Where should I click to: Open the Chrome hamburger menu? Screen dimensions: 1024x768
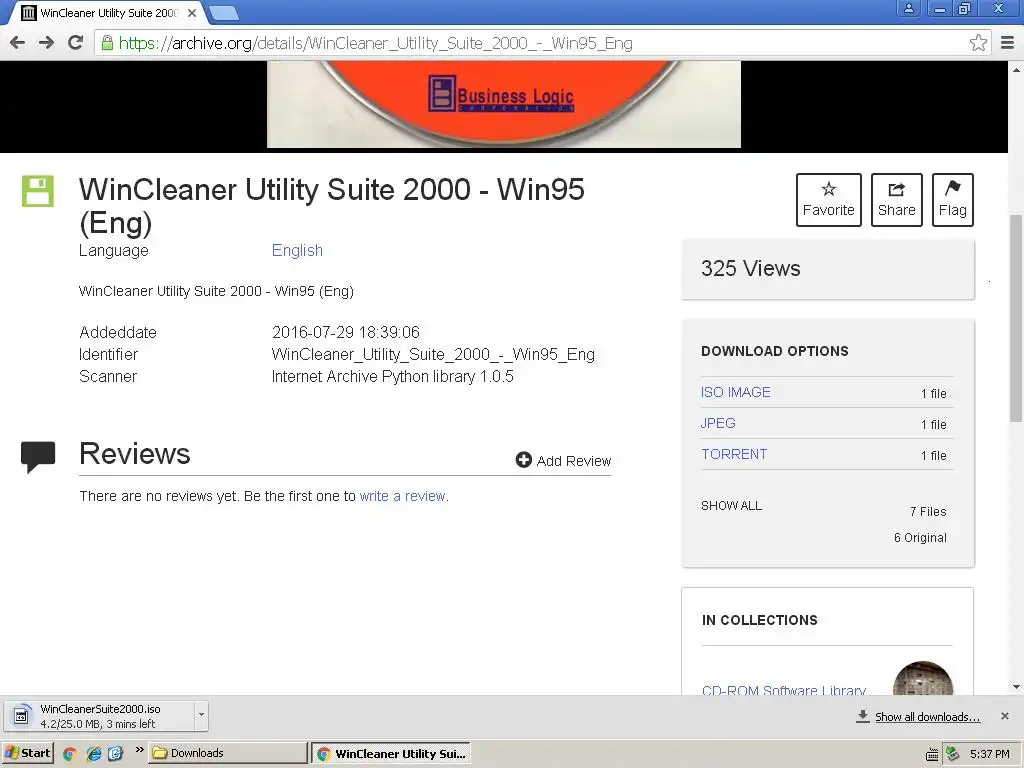click(1007, 43)
